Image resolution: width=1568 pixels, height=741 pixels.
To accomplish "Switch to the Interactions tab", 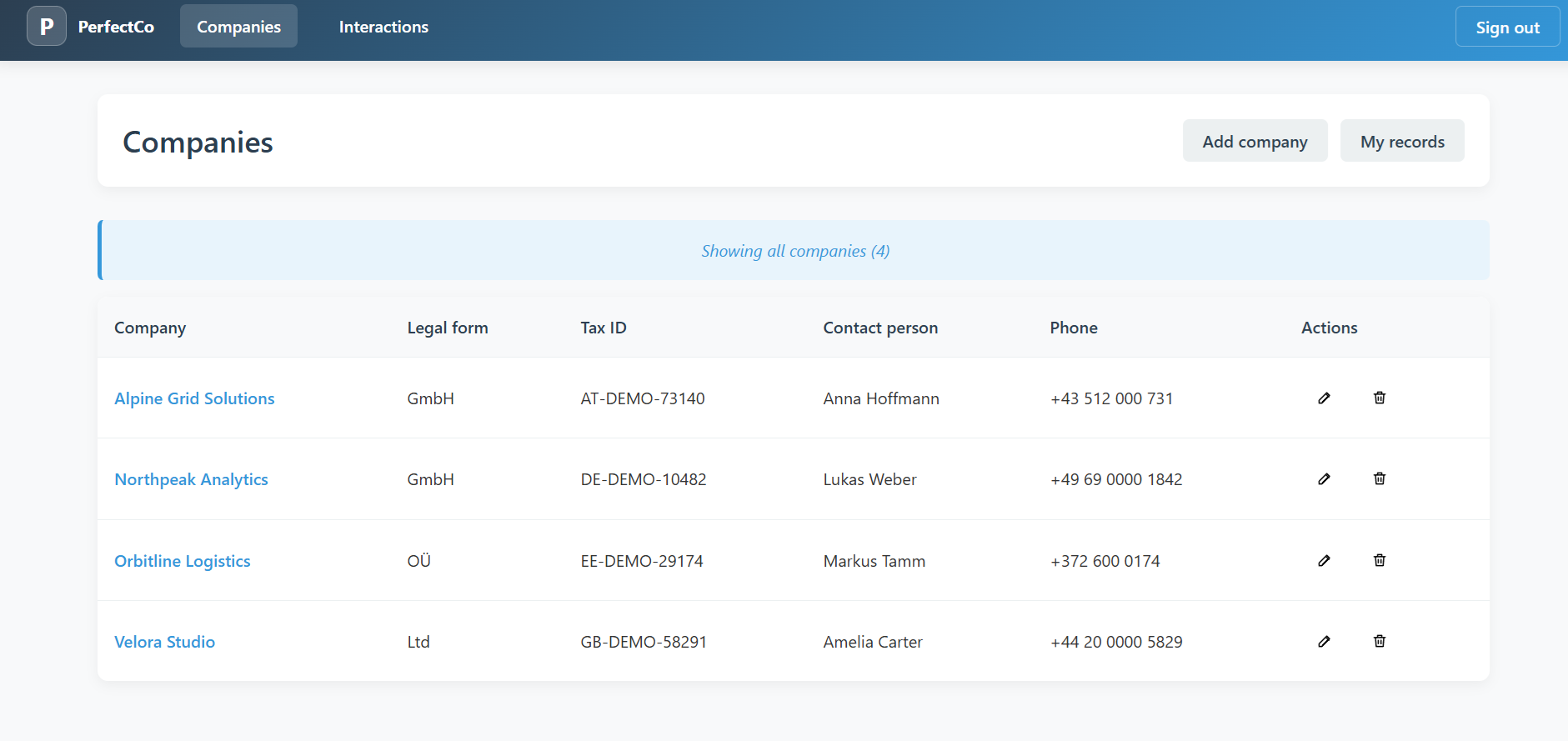I will 383,27.
